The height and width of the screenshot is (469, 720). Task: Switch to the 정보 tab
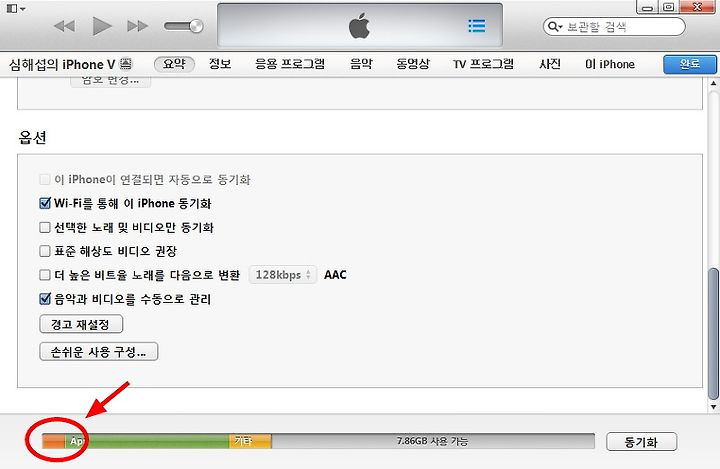(220, 64)
